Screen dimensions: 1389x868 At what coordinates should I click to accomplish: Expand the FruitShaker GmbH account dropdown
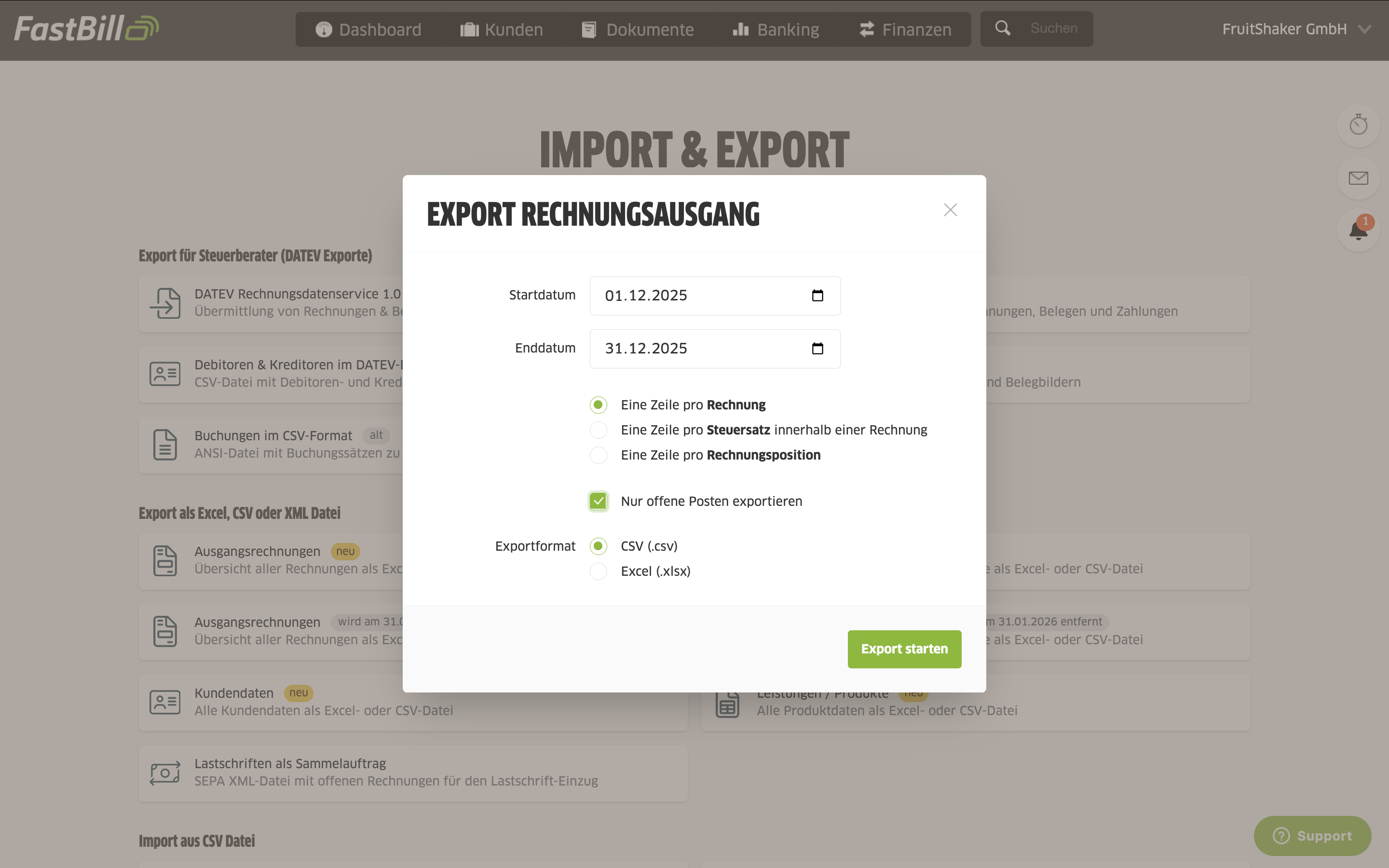[1296, 29]
